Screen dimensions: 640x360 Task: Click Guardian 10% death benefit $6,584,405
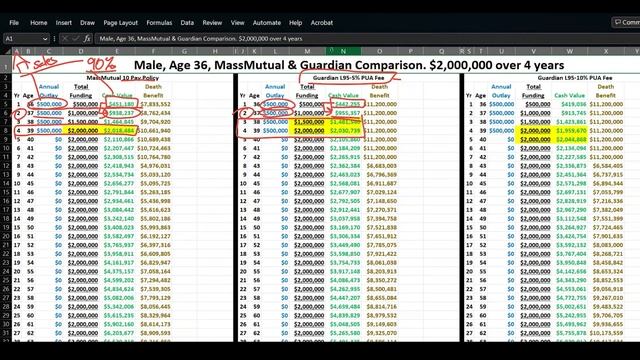[x=608, y=166]
